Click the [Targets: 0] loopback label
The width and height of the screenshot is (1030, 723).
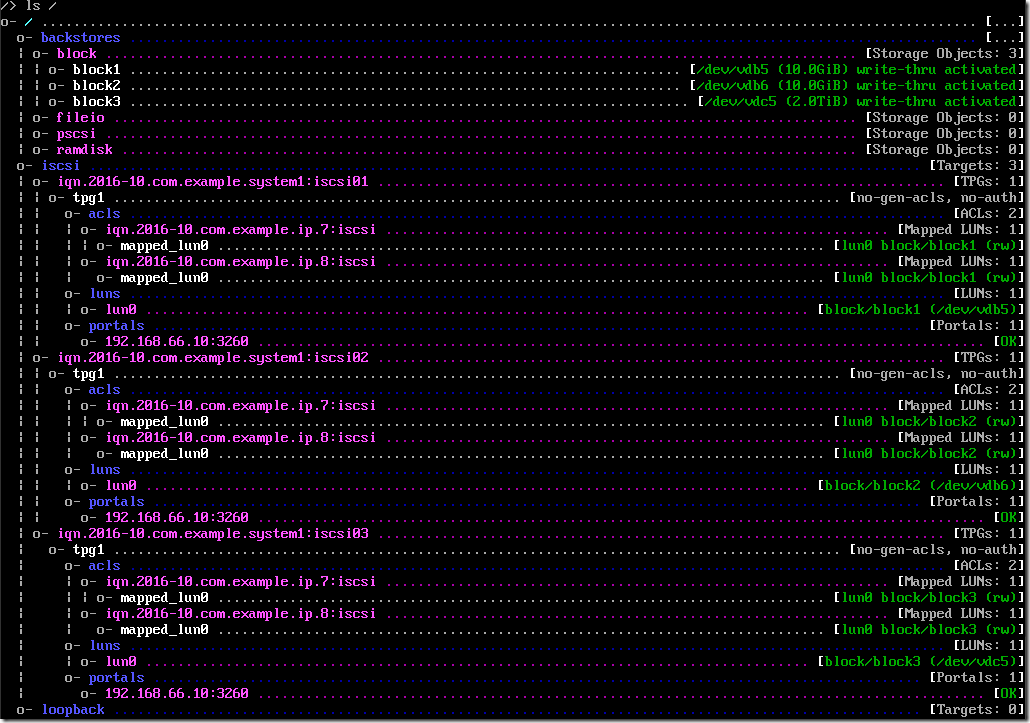(976, 709)
